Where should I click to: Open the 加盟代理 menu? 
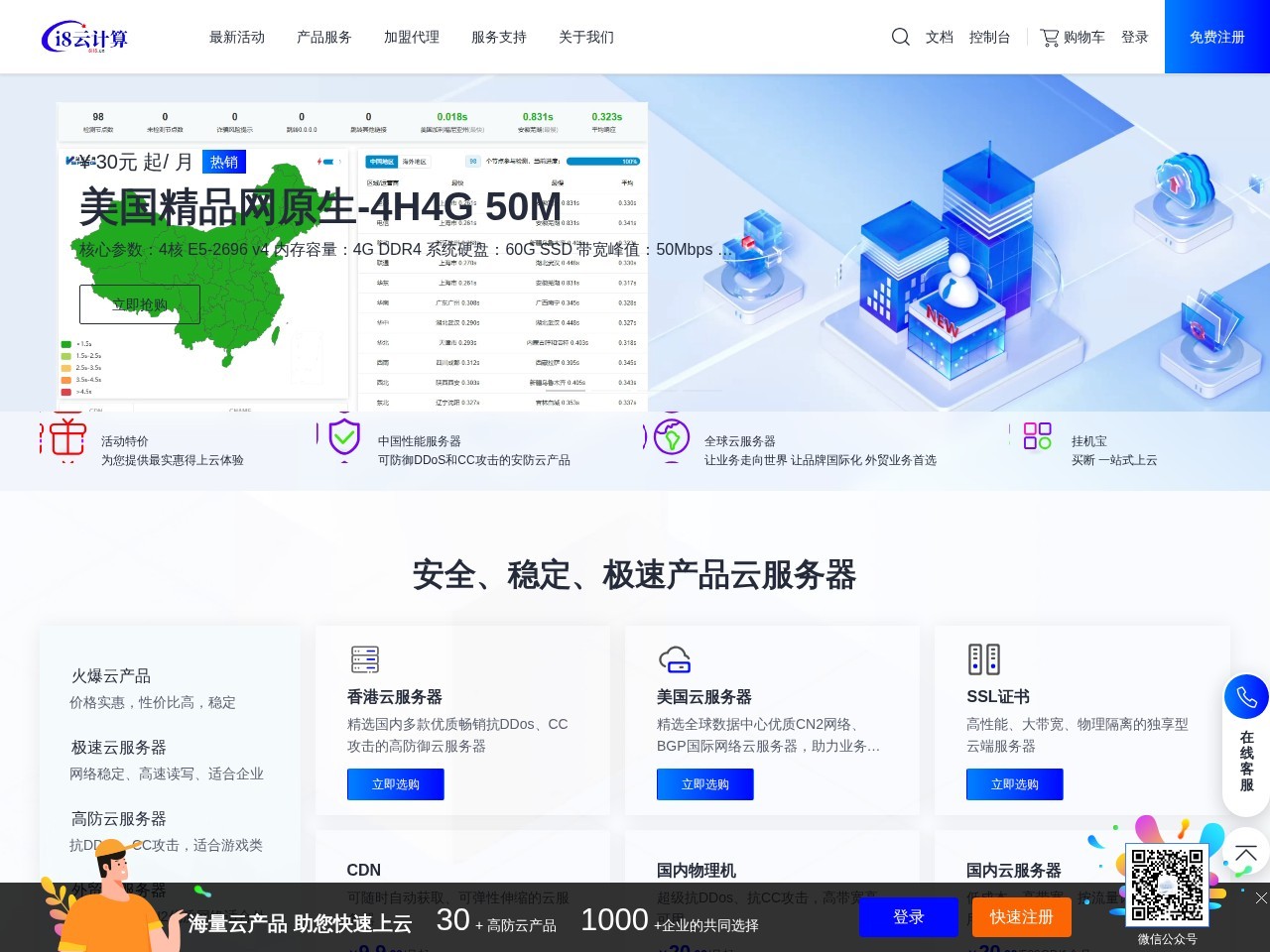click(411, 37)
